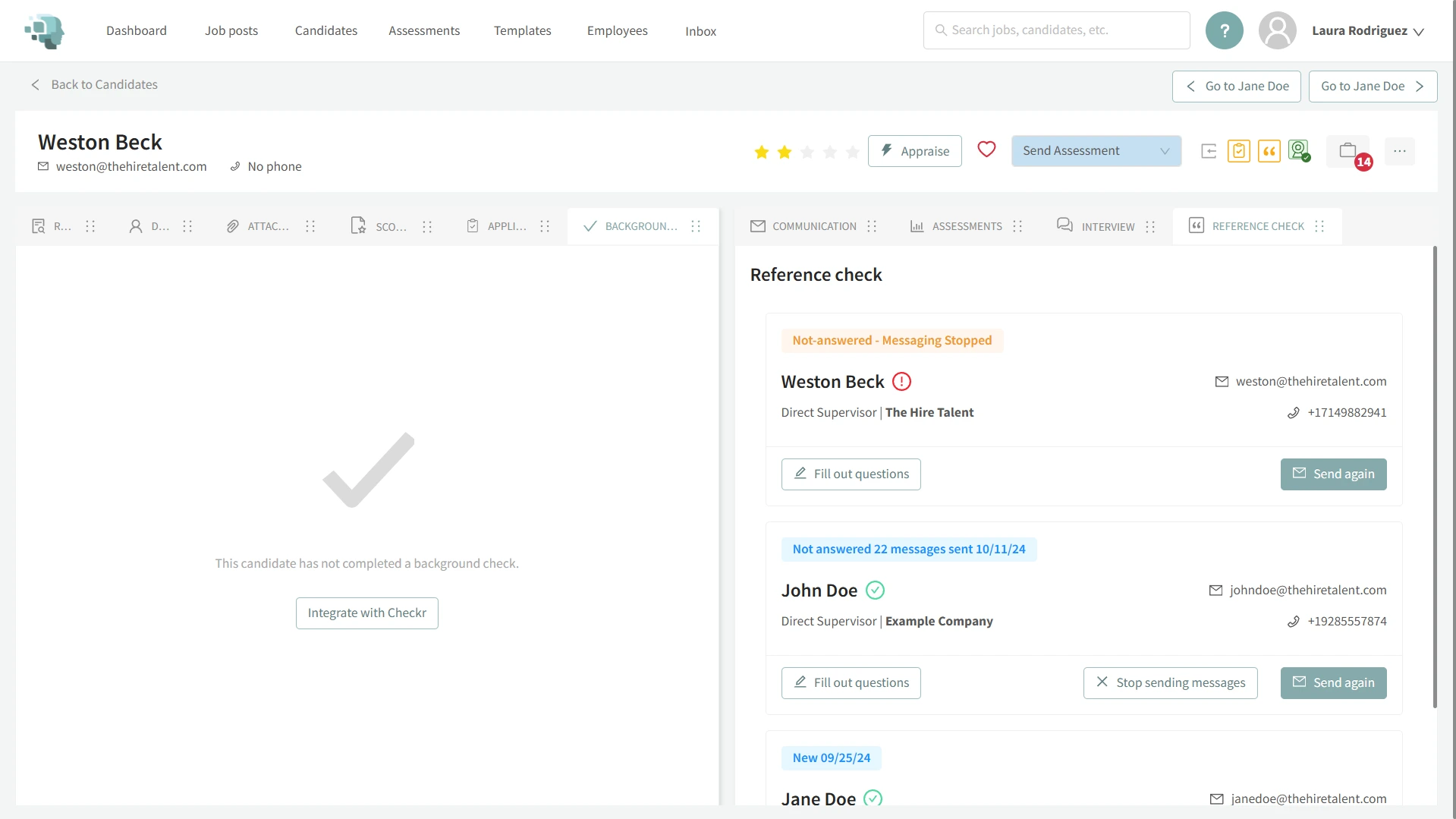Set the candidate rating to four stars

pyautogui.click(x=830, y=153)
